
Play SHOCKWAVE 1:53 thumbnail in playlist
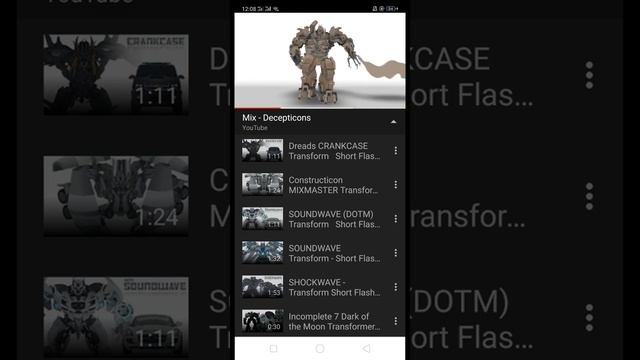(262, 287)
